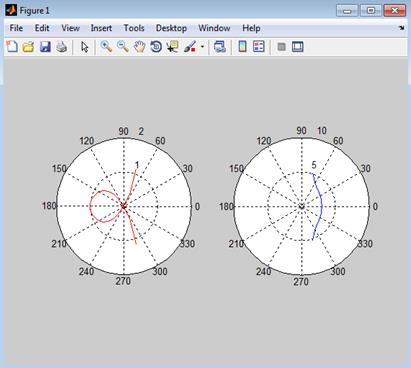Click the radius label 2 on left plot

point(141,131)
